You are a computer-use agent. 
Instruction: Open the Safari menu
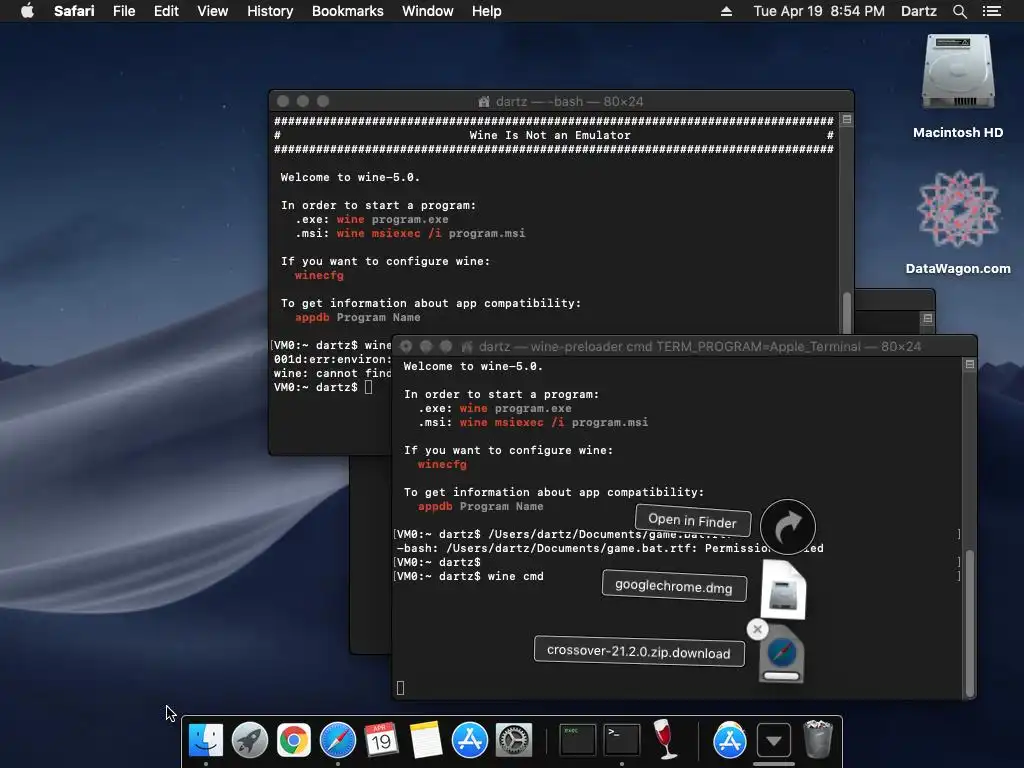tap(74, 11)
